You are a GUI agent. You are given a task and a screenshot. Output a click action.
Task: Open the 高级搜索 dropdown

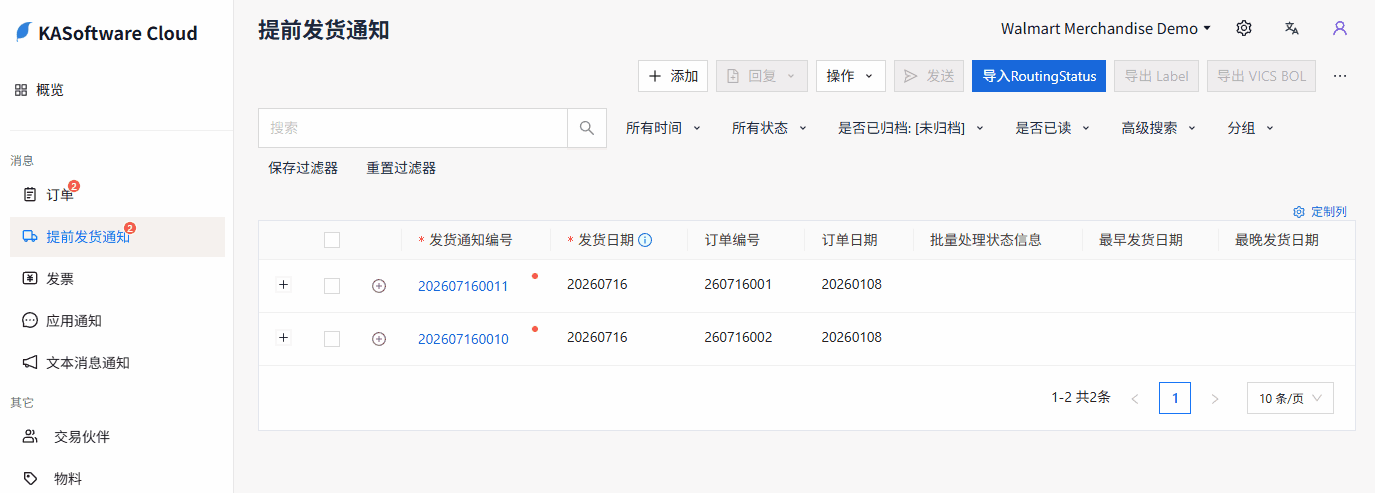point(1158,128)
